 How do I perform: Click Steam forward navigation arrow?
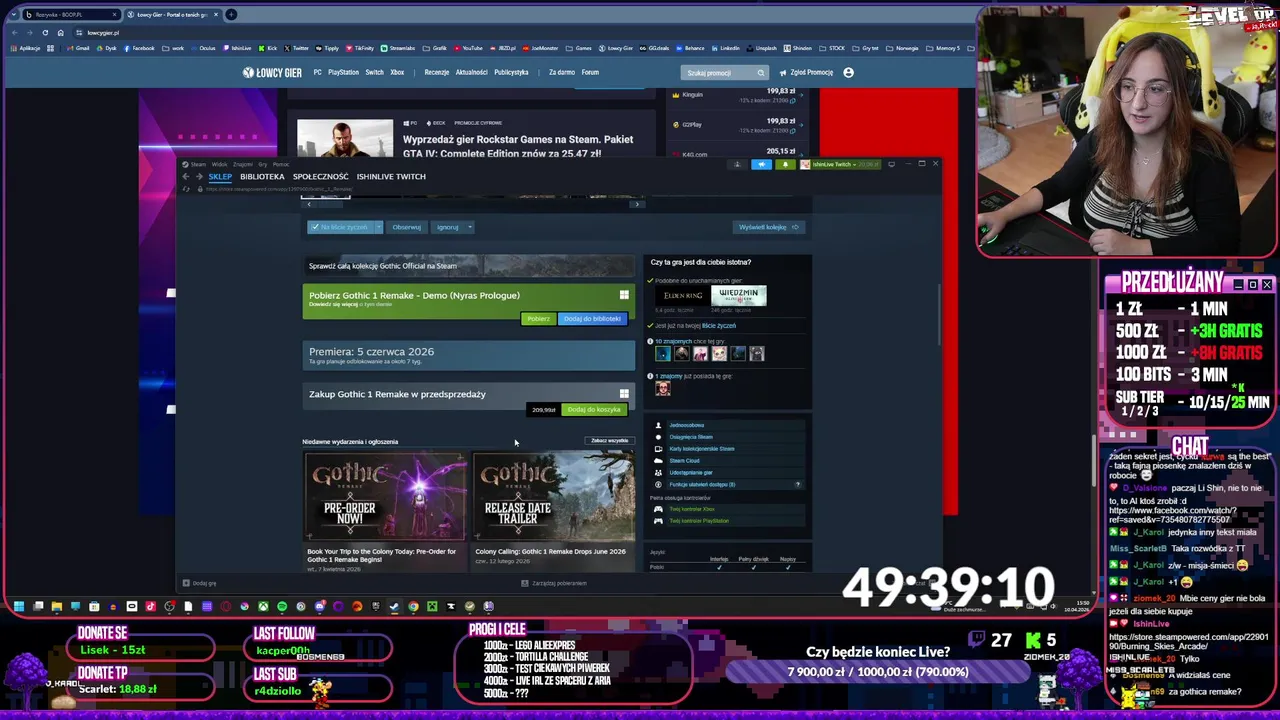point(199,176)
